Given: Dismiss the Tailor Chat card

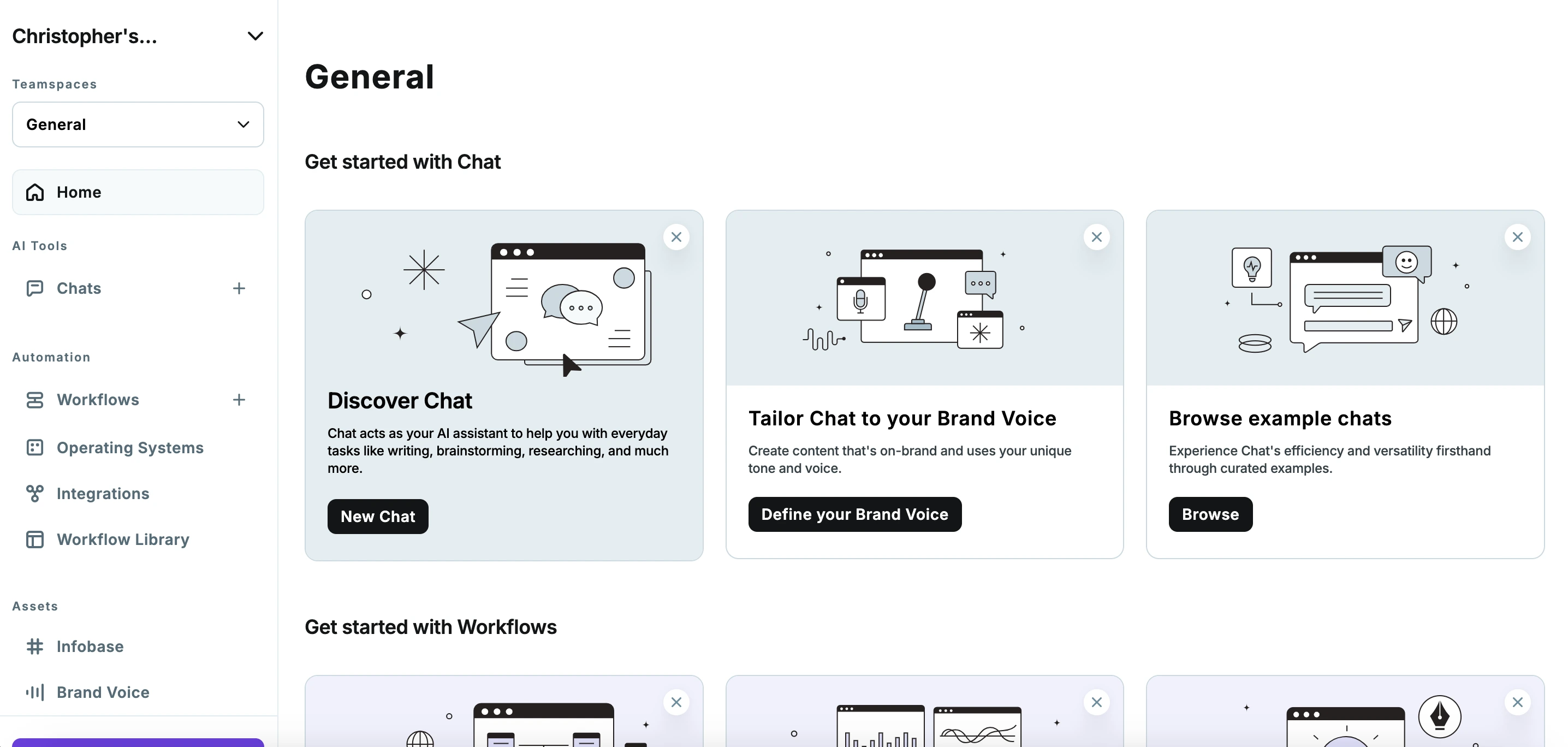Looking at the screenshot, I should pos(1097,237).
